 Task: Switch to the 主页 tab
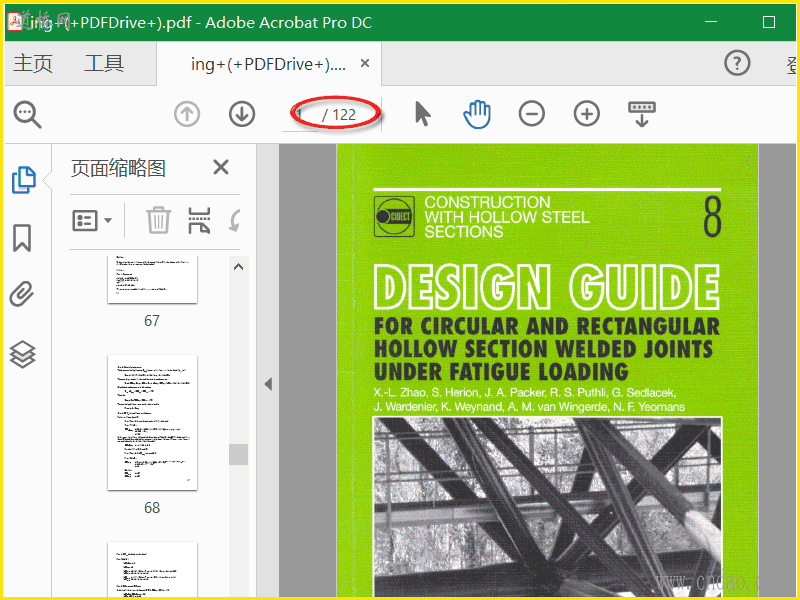point(33,63)
